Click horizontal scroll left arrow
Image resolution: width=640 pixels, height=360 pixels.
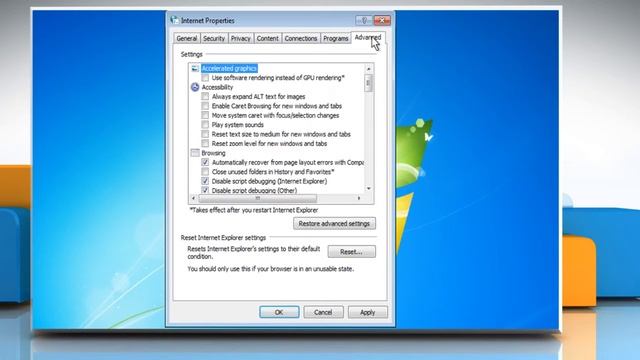193,198
